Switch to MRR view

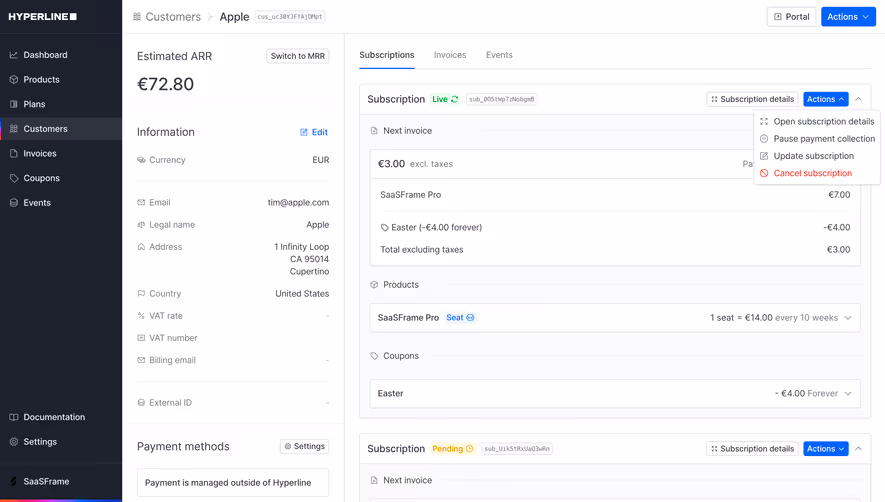297,56
